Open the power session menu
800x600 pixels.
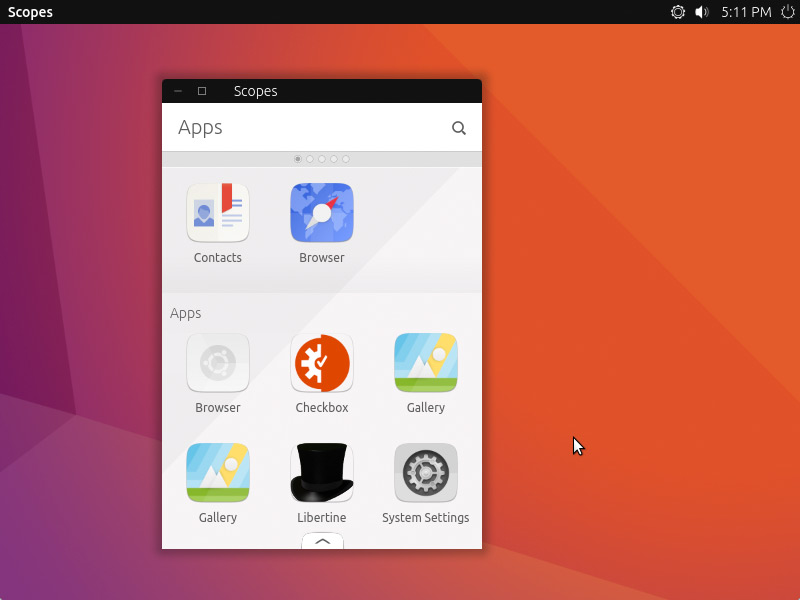788,12
